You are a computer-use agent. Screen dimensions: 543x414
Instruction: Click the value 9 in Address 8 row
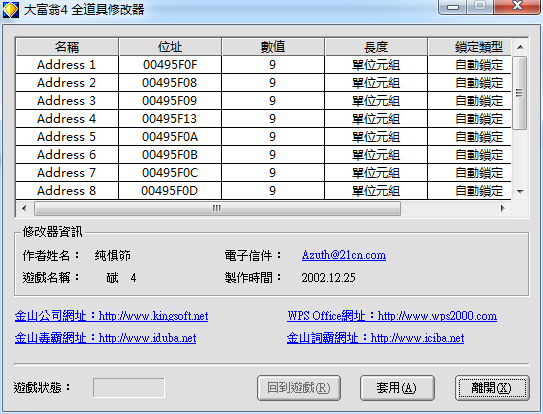[x=273, y=191]
